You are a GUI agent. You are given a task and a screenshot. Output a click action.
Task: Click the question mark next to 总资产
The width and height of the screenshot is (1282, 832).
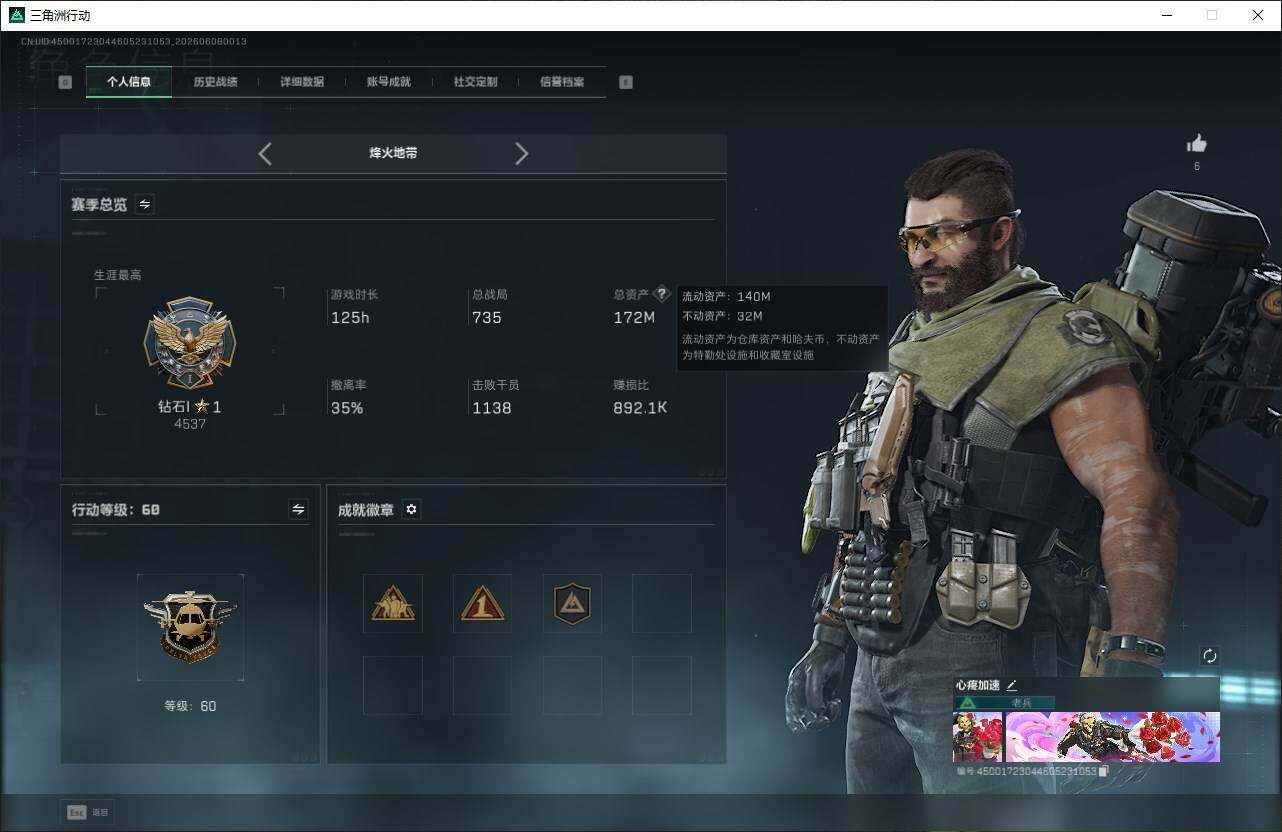661,295
